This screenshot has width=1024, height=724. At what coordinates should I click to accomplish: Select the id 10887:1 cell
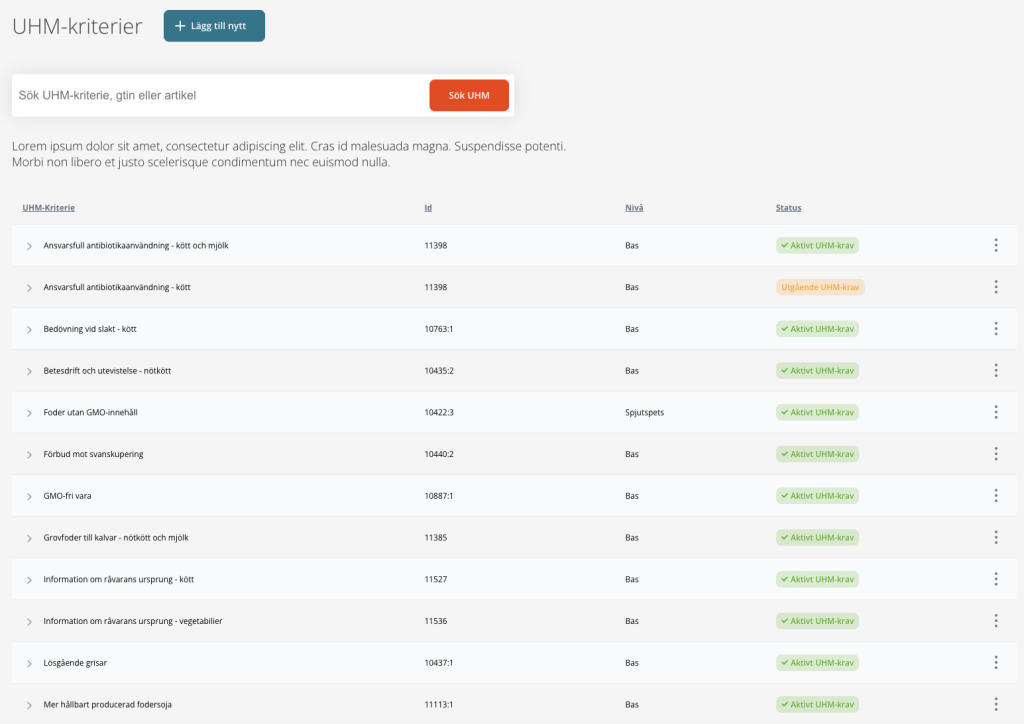coord(439,496)
